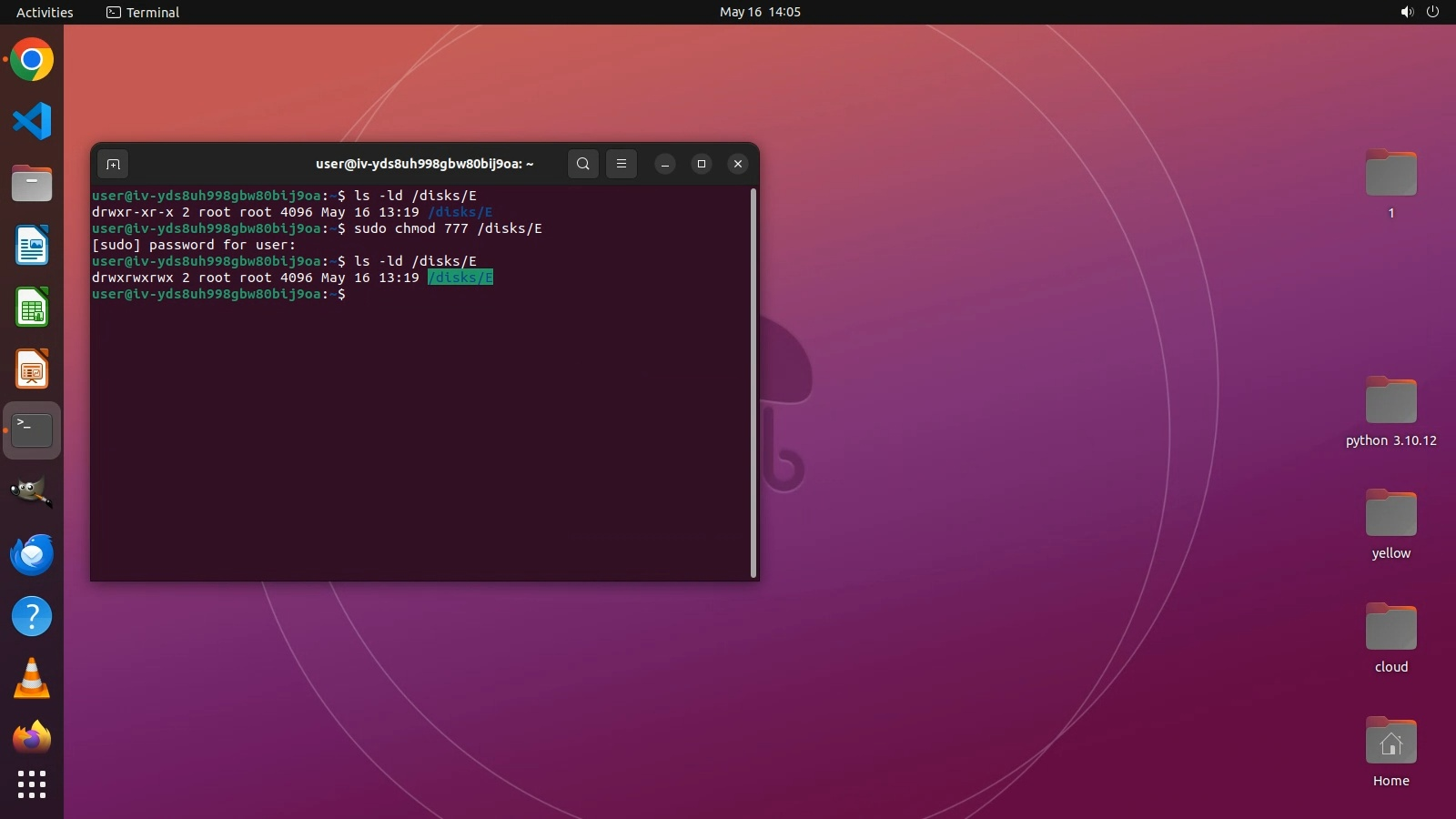Open LibreOffice Impress from dock
1456x819 pixels.
pos(32,369)
